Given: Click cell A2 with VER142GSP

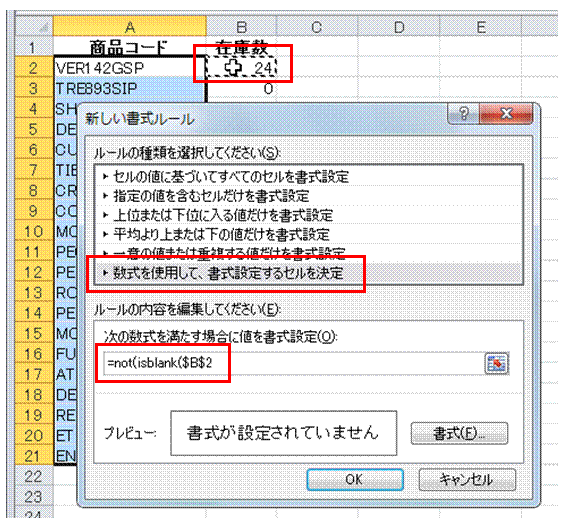Looking at the screenshot, I should click(129, 68).
